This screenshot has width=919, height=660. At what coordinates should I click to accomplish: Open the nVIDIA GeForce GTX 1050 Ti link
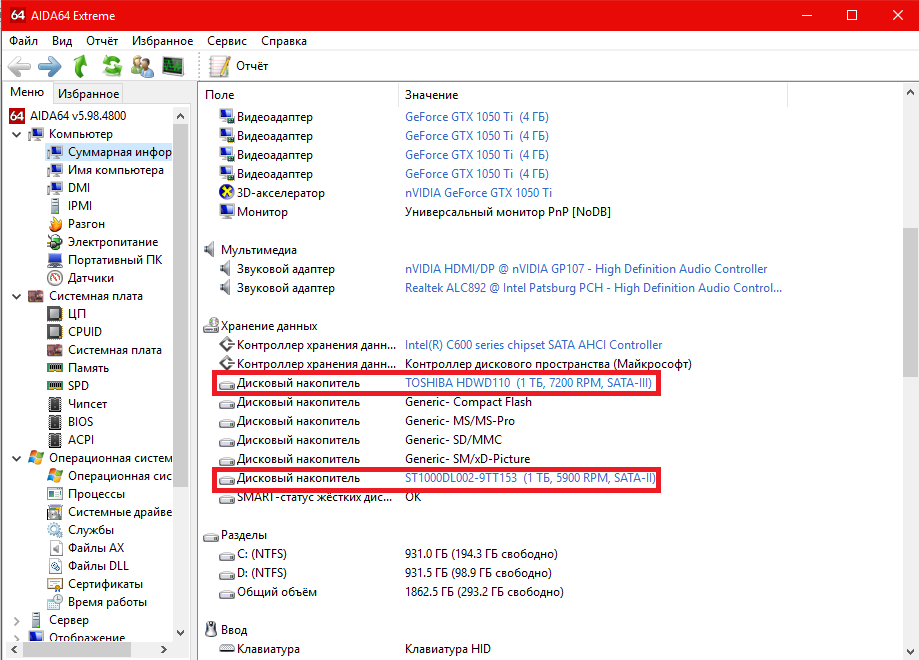pos(478,193)
